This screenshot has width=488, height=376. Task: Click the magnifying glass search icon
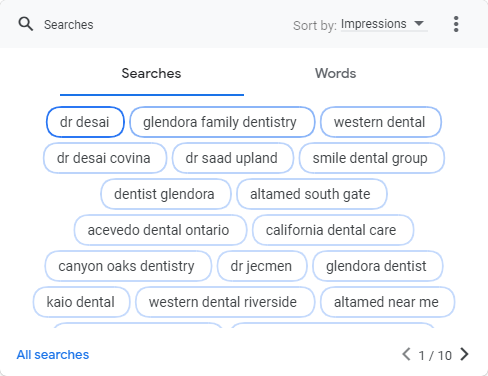(26, 24)
